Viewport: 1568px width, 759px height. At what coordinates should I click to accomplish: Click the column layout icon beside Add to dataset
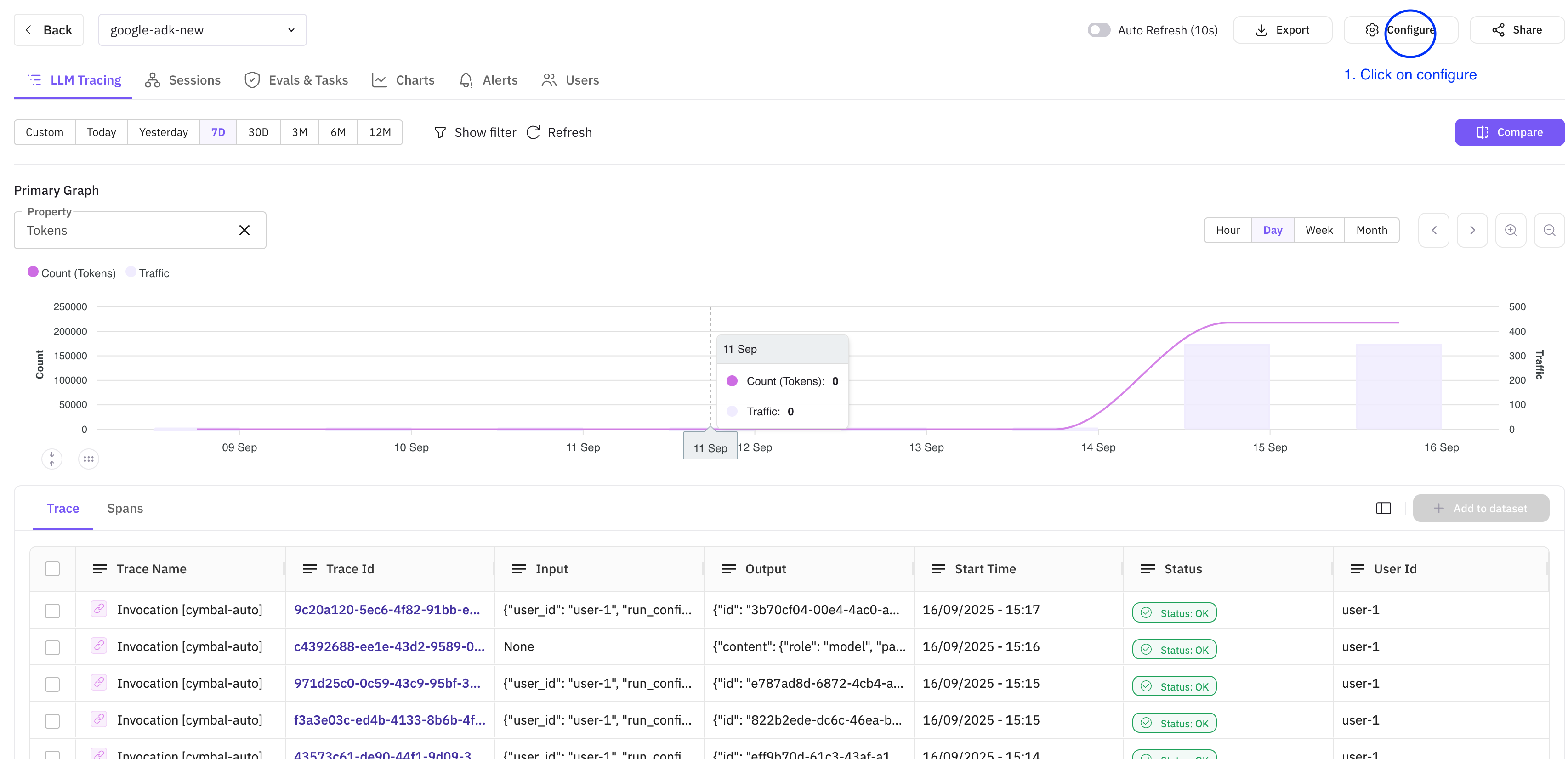(x=1383, y=508)
